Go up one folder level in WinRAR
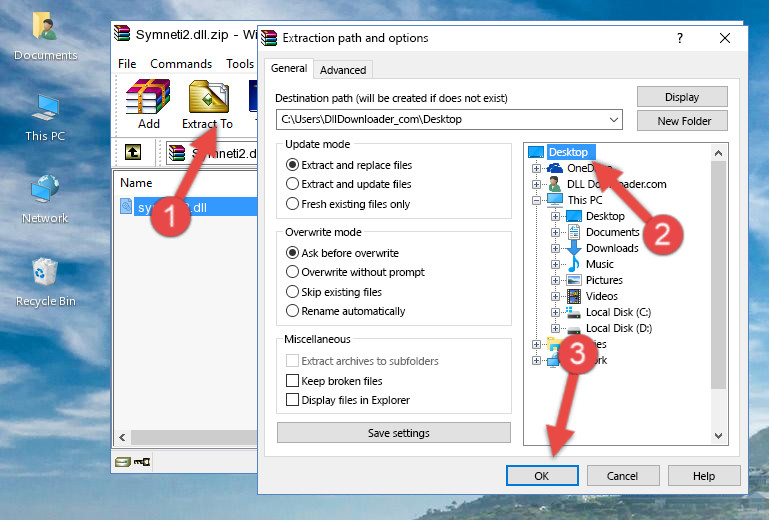The height and width of the screenshot is (520, 769). pos(133,153)
